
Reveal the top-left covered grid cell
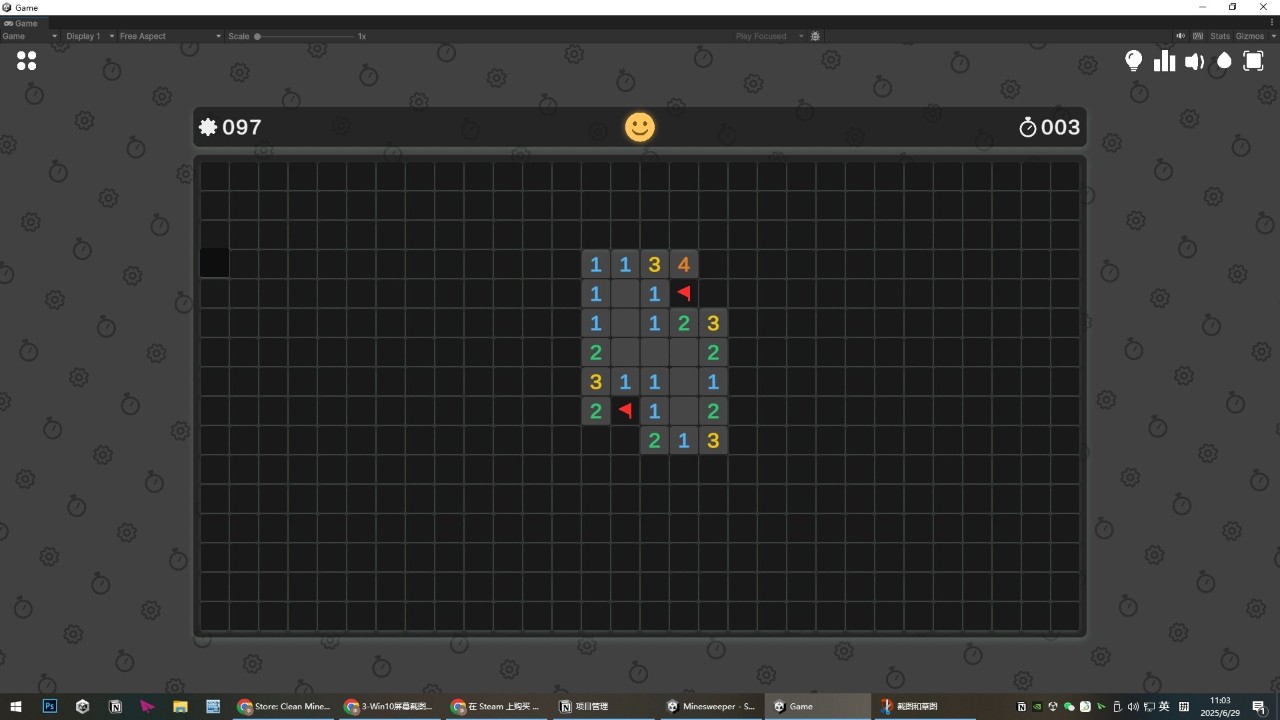pos(215,176)
